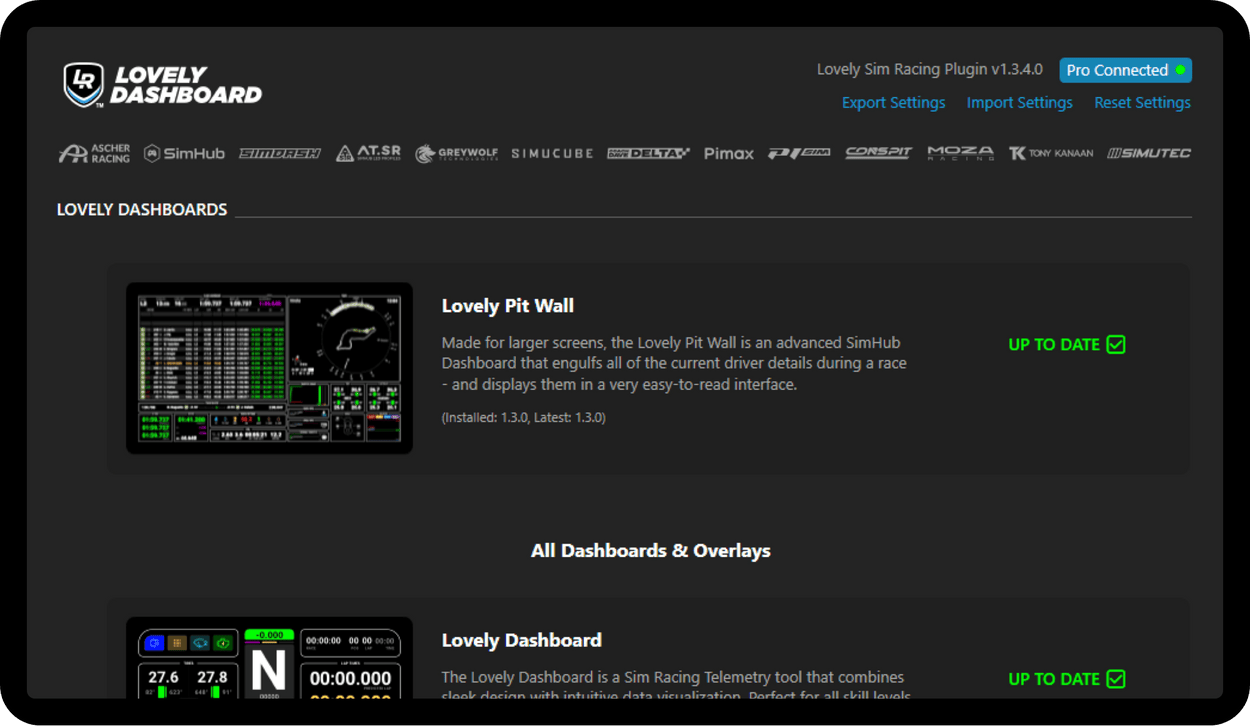Click the Simucube logo
The width and height of the screenshot is (1250, 726).
552,153
